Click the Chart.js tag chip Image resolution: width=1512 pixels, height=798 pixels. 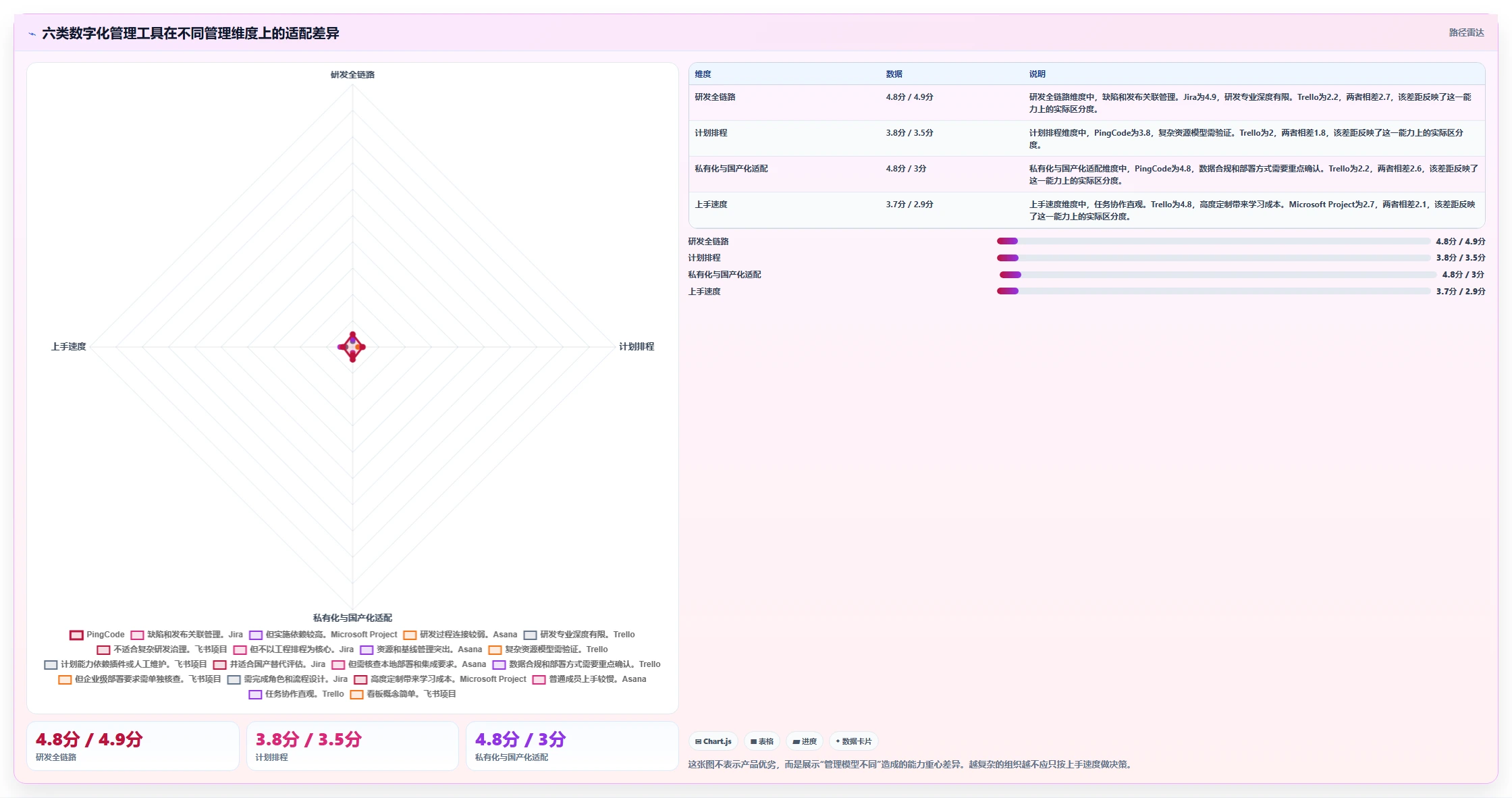(x=713, y=741)
